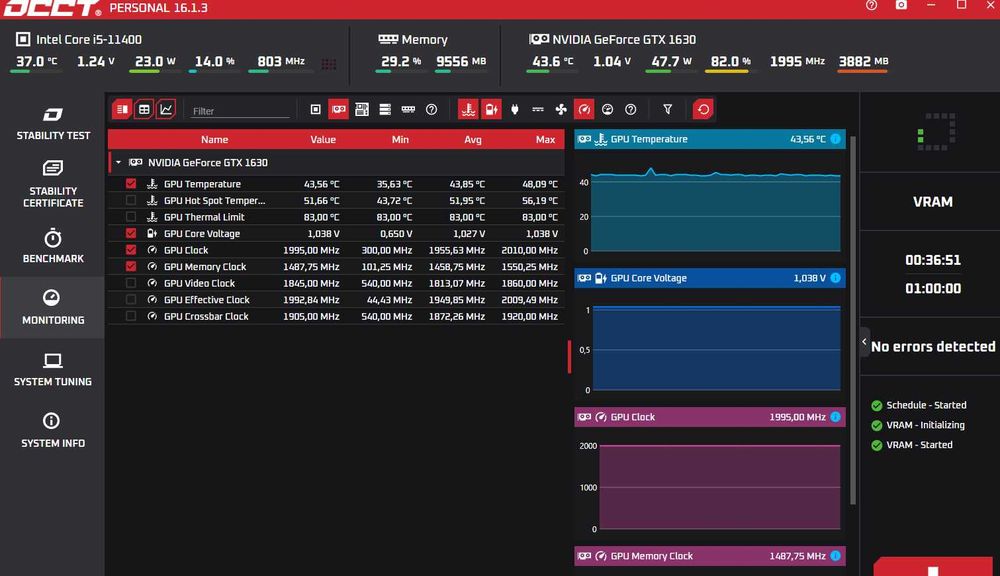This screenshot has width=1000, height=576.
Task: Click the GPU Clock graph title bar
Action: pos(710,417)
